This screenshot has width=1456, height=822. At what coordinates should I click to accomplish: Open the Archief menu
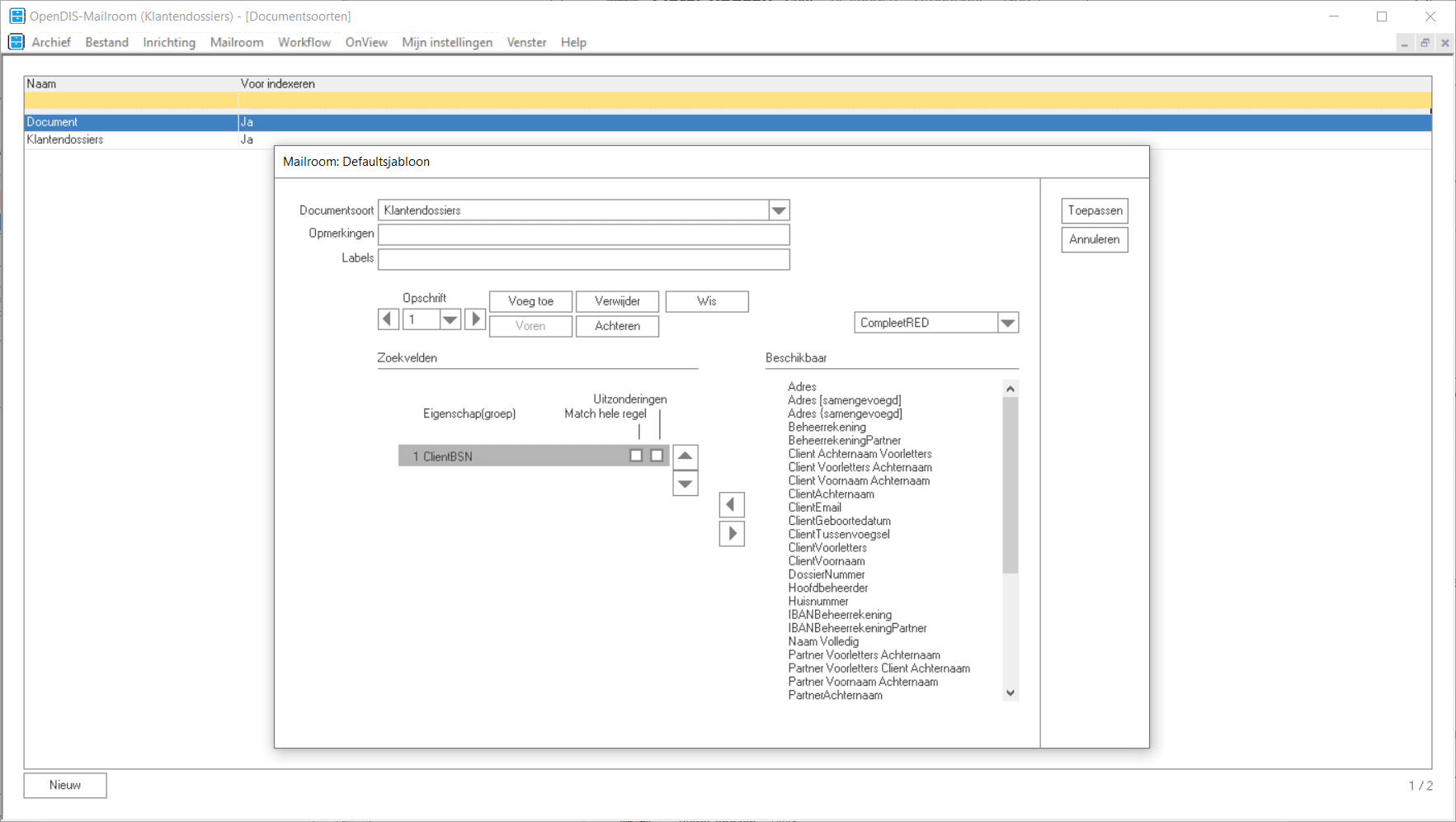pyautogui.click(x=51, y=42)
